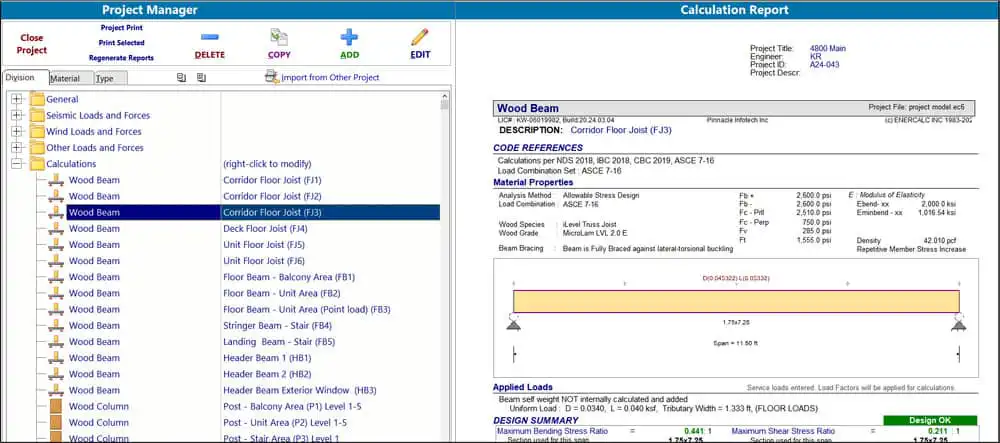1000x443 pixels.
Task: Click the first small copy icon beside Type tab
Action: click(181, 78)
